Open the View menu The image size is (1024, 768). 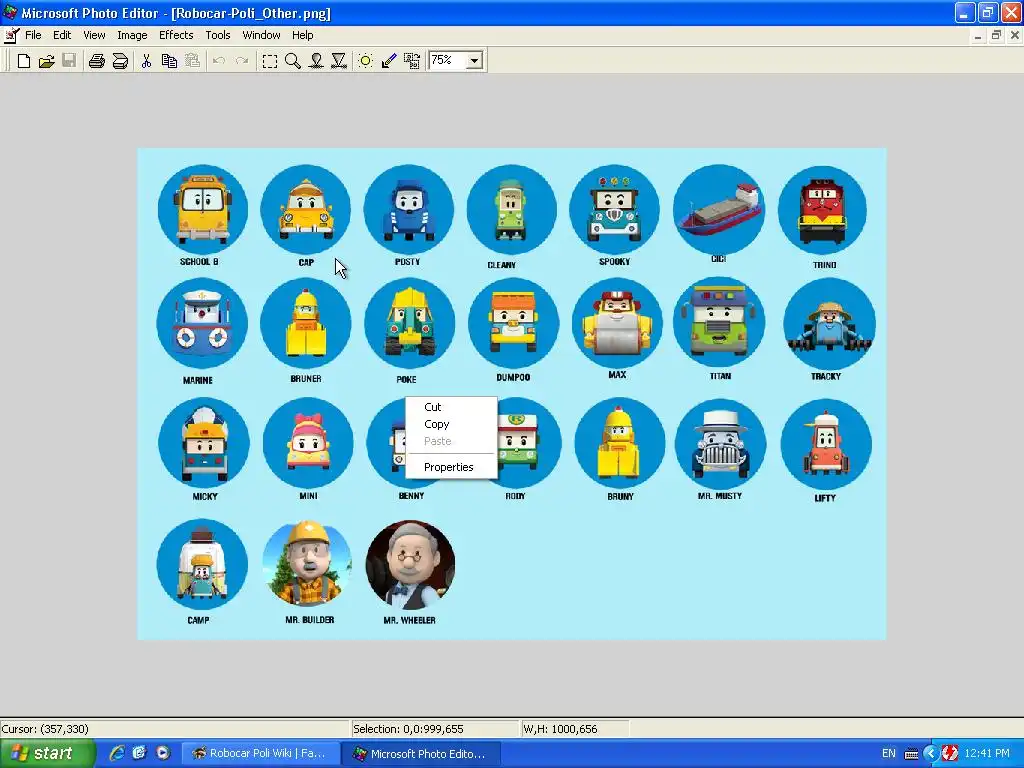pyautogui.click(x=94, y=35)
